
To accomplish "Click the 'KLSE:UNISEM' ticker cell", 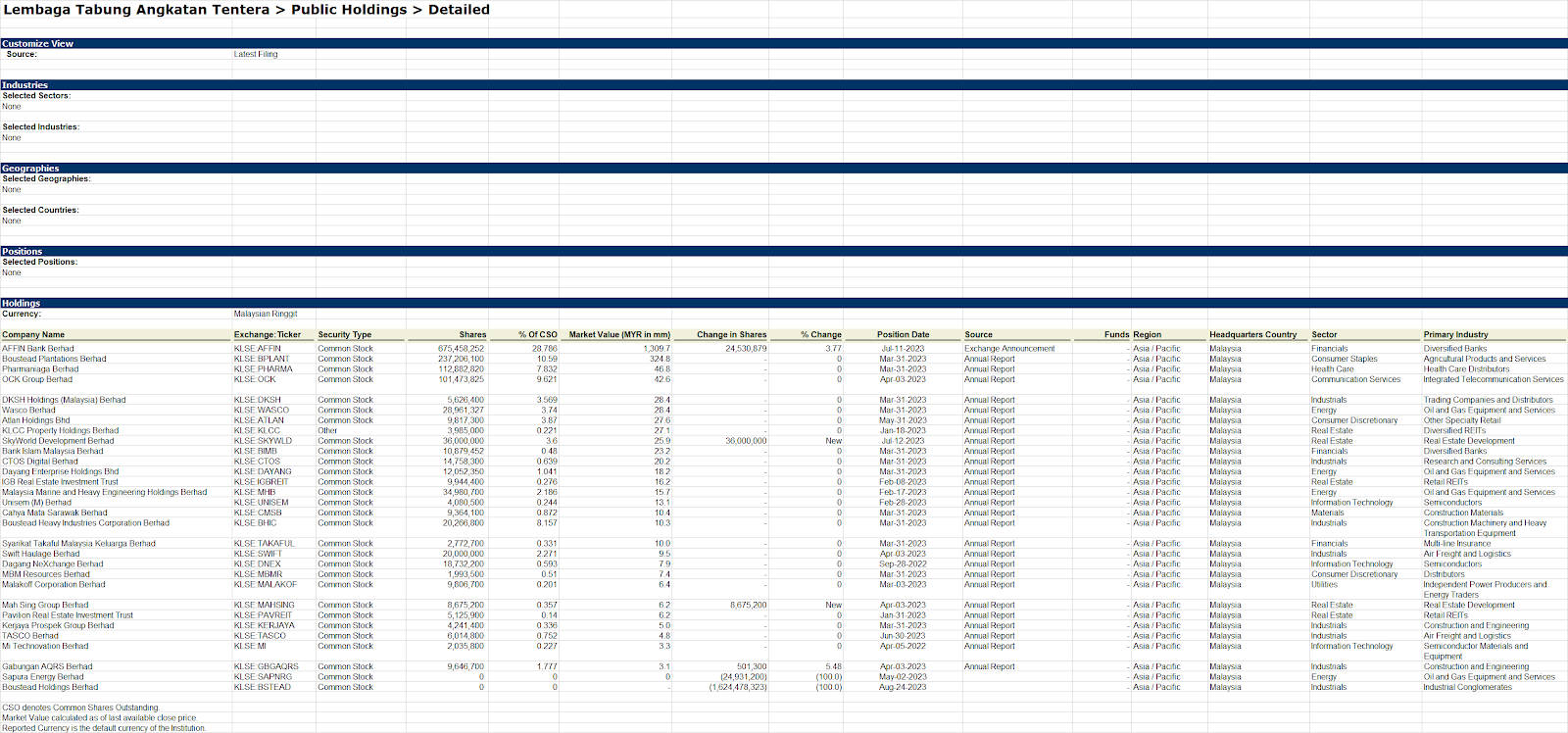I will click(x=262, y=503).
